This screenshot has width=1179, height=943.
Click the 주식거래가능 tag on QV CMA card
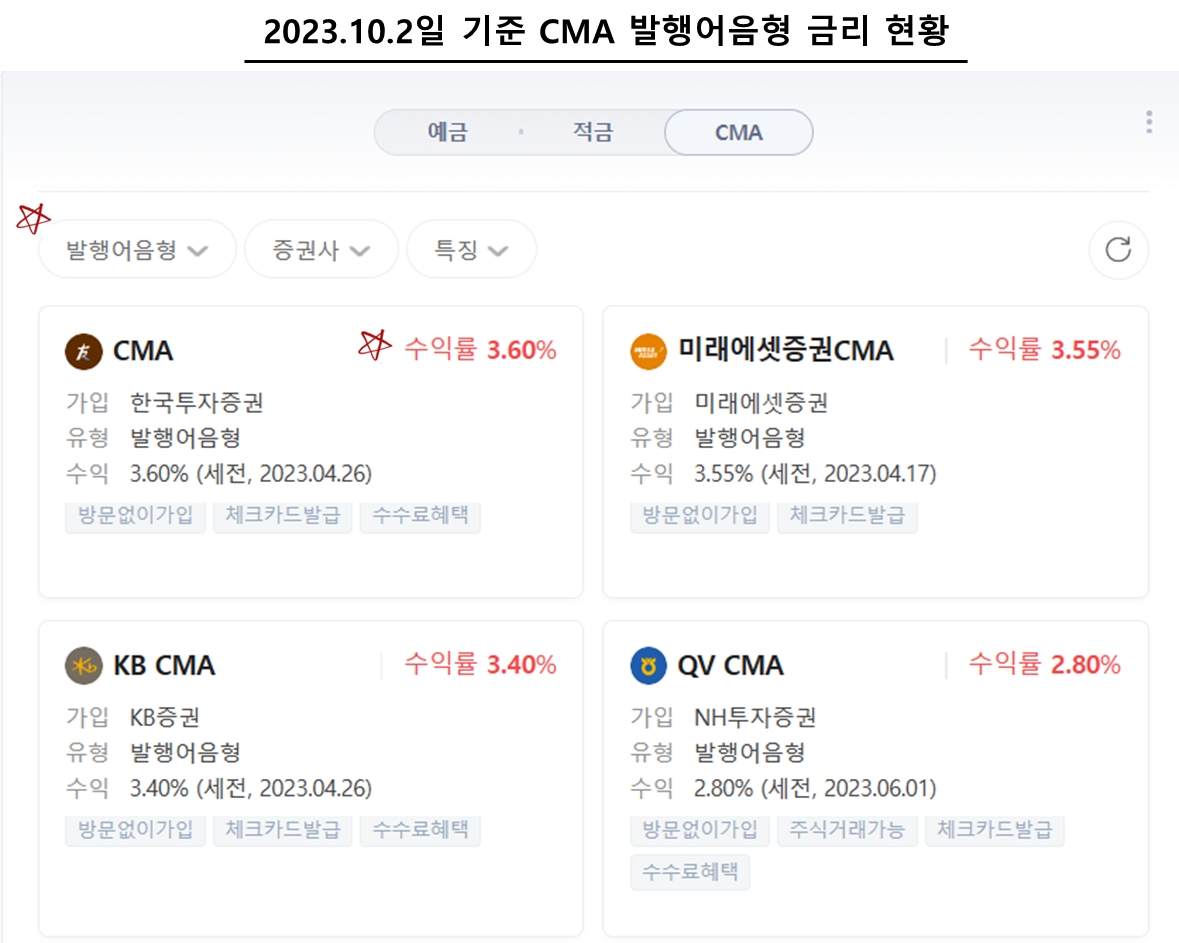pos(847,830)
